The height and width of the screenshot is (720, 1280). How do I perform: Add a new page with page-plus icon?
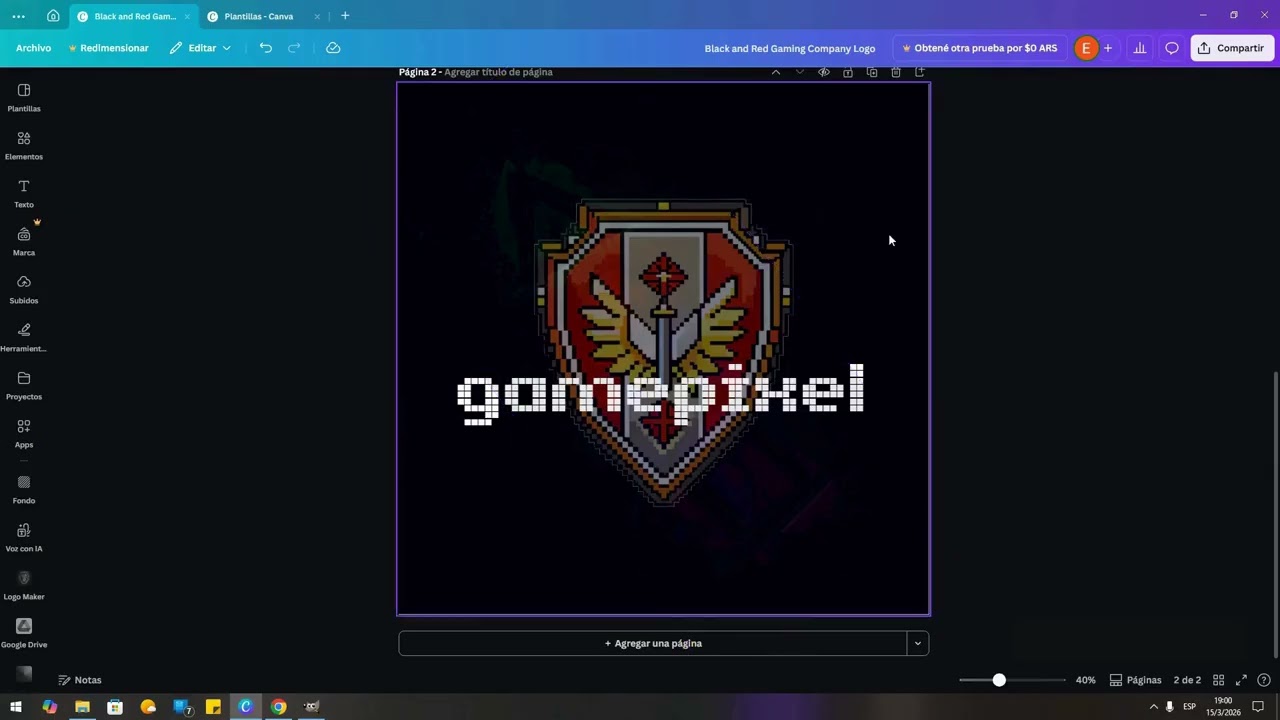point(920,72)
